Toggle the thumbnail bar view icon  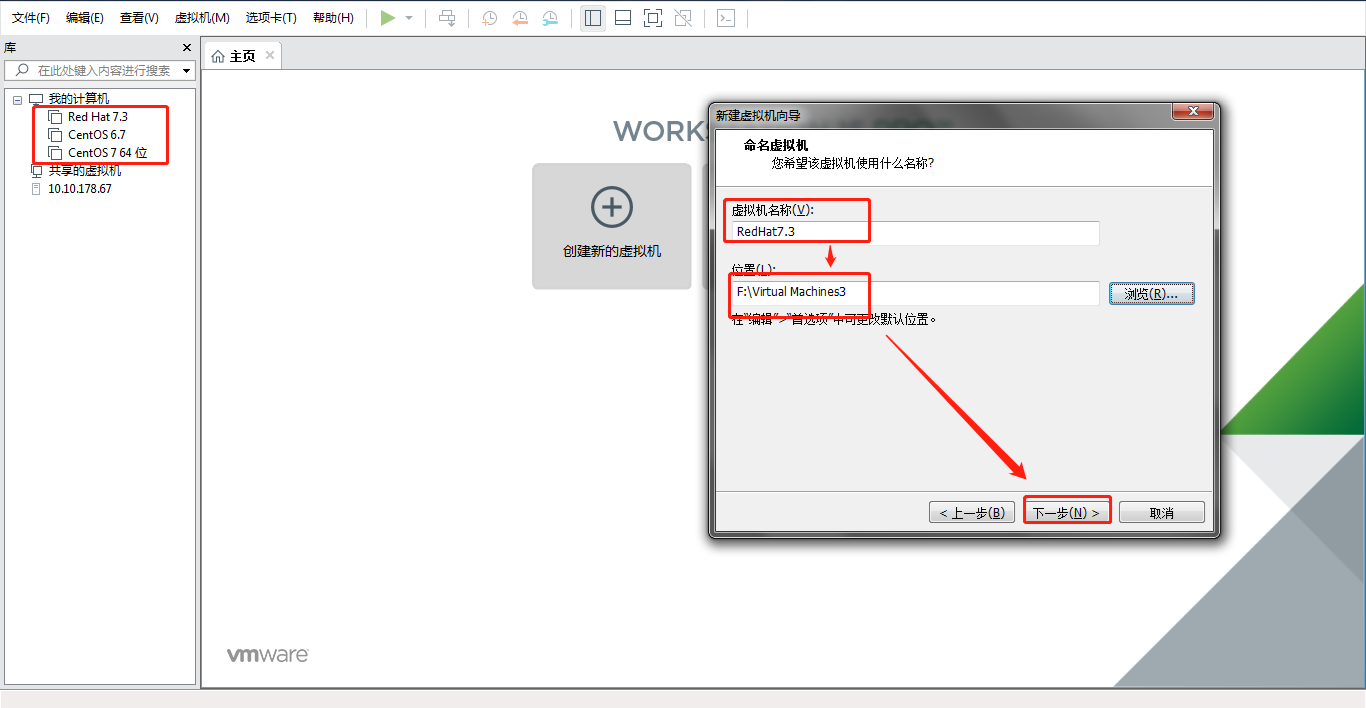pos(623,18)
